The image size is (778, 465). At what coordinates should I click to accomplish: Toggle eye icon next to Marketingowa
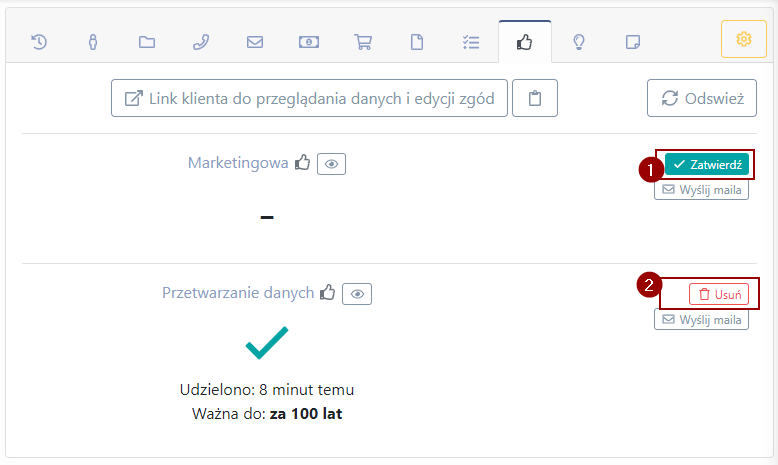point(331,164)
